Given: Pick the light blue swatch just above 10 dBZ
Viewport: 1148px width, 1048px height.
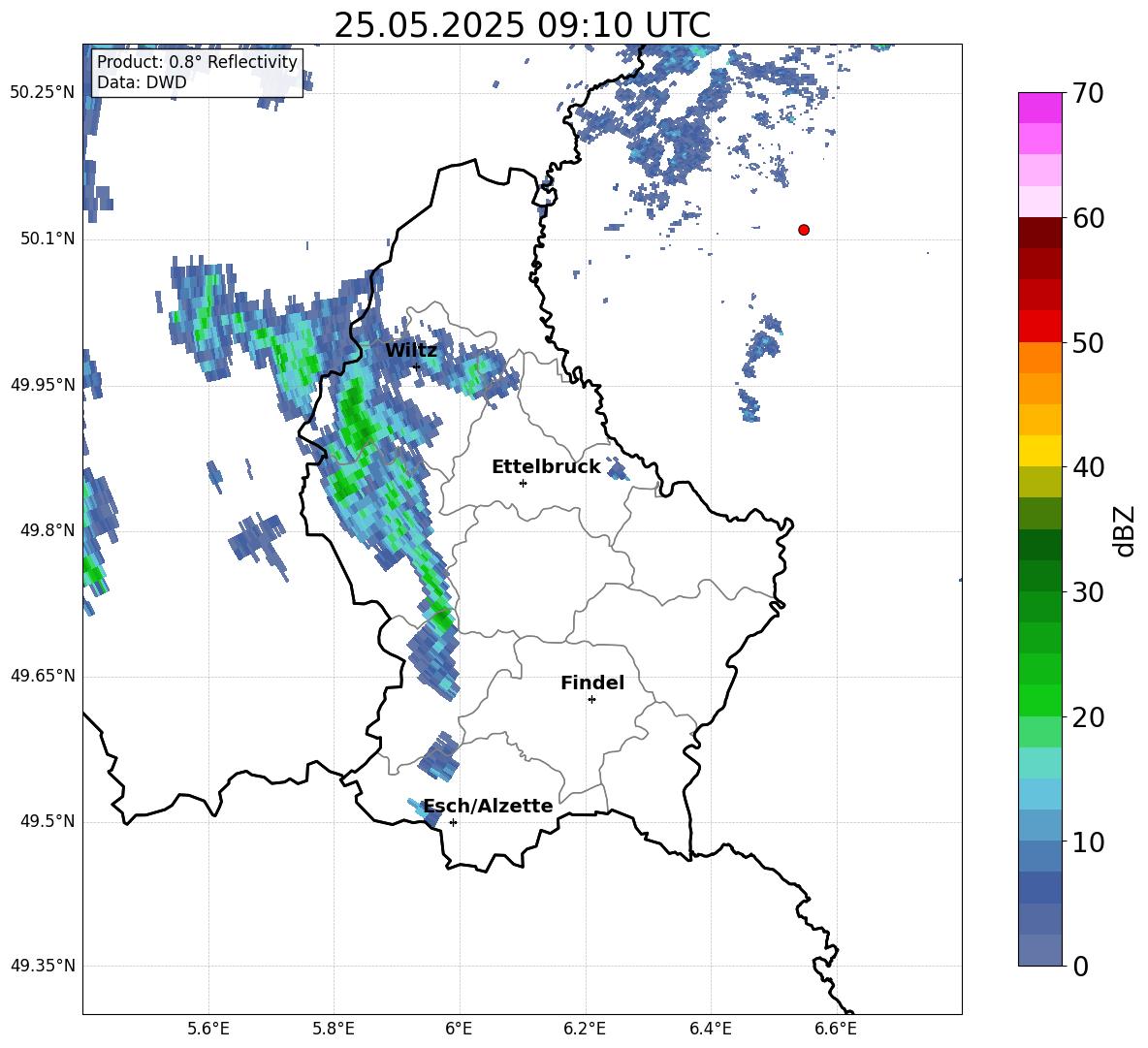Looking at the screenshot, I should click(x=1040, y=825).
